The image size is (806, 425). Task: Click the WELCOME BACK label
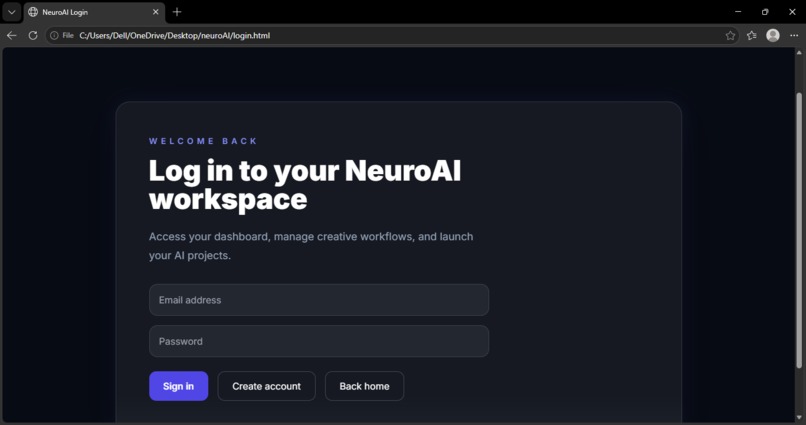(x=203, y=141)
